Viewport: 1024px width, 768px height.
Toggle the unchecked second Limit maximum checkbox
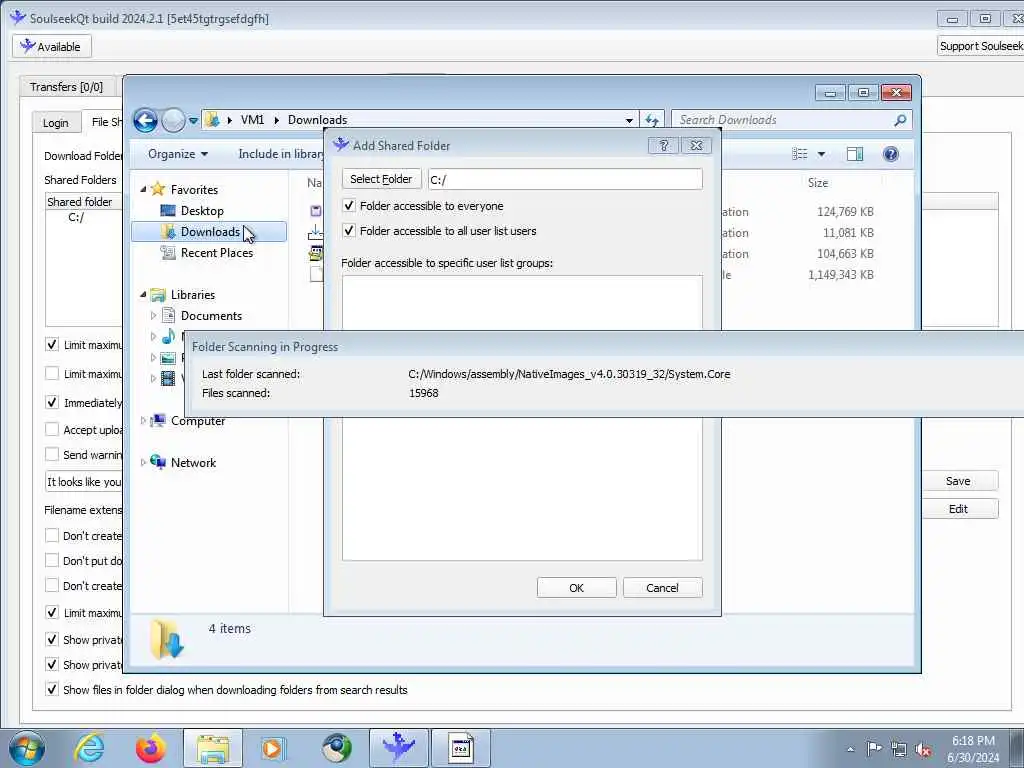52,373
